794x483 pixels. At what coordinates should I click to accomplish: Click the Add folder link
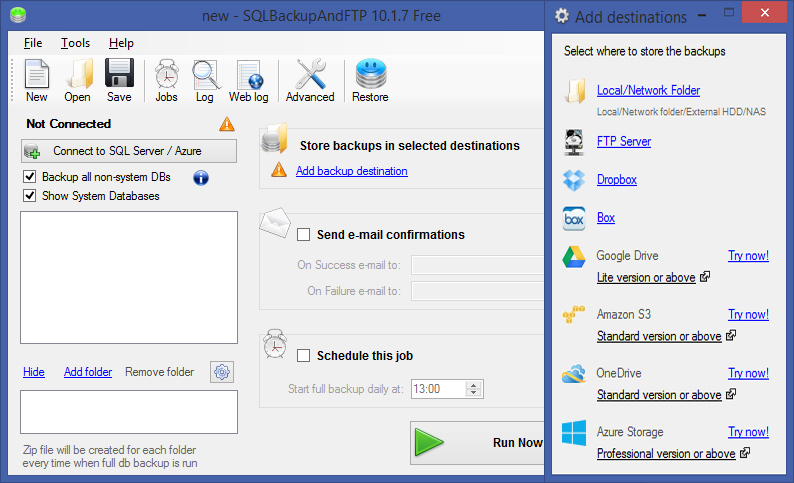88,372
